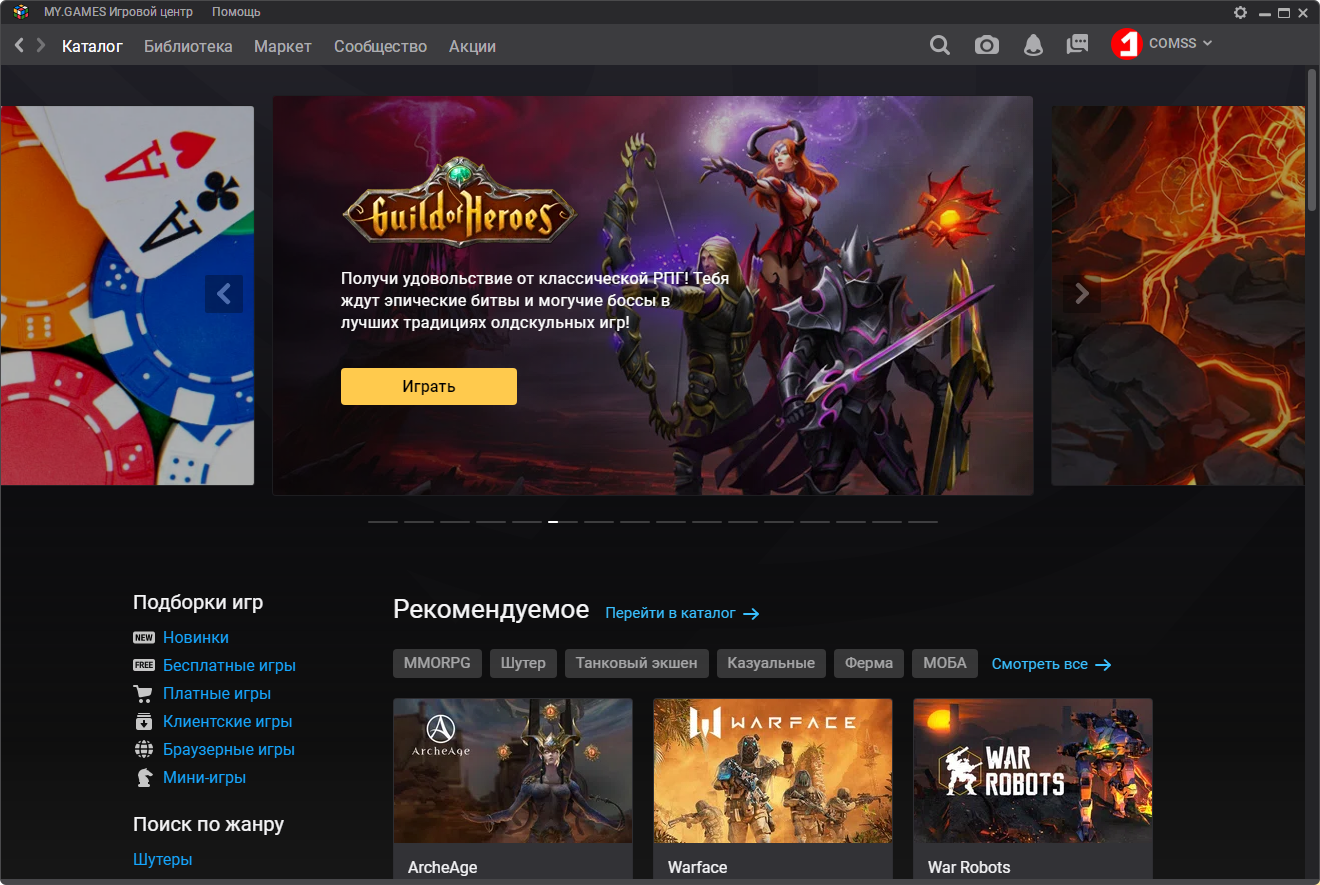Open the Каталог tab

[x=92, y=46]
